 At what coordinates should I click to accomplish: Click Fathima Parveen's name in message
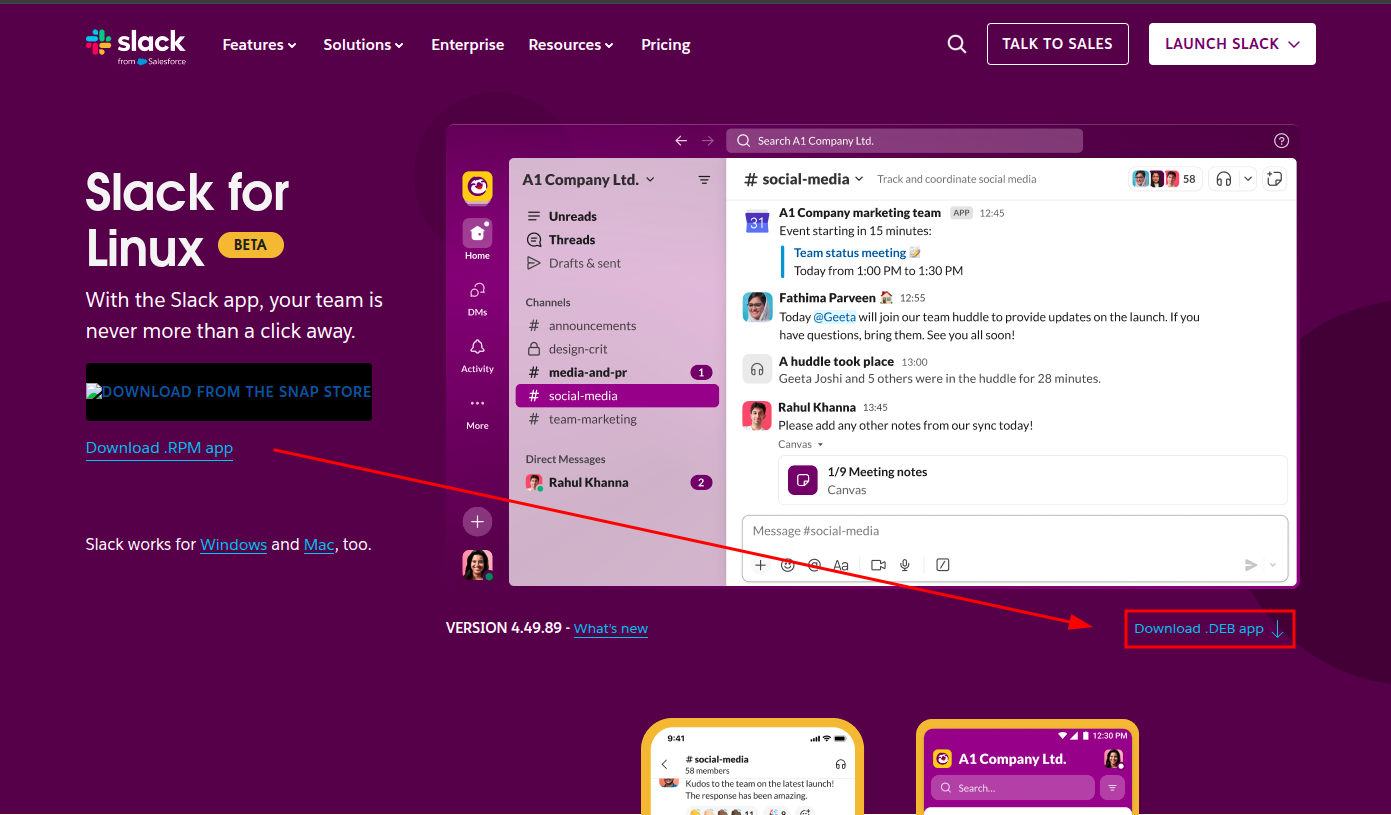point(827,298)
